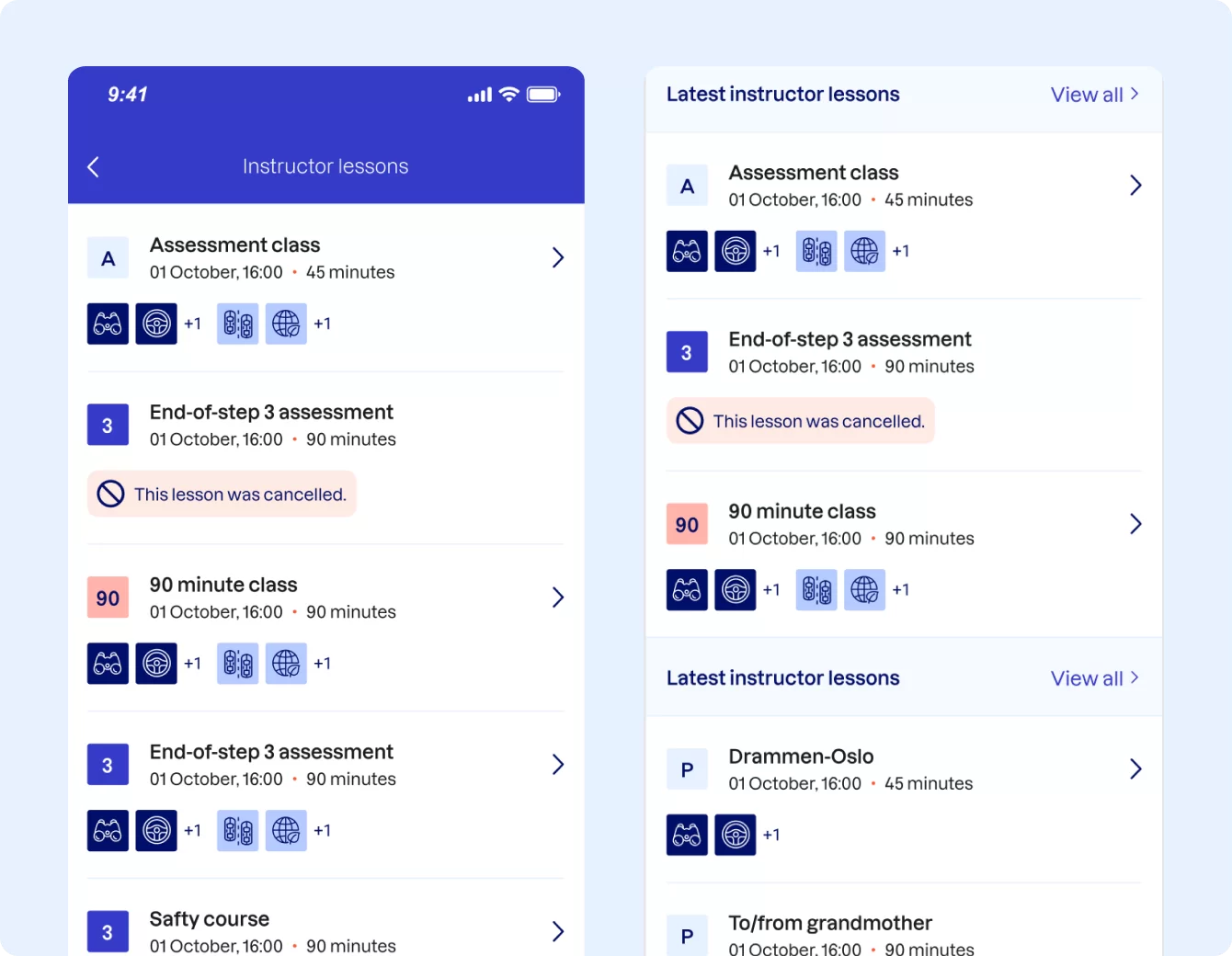Select right panel's 'End-of-step 3 assessment' title
The width and height of the screenshot is (1232, 956).
[x=850, y=339]
